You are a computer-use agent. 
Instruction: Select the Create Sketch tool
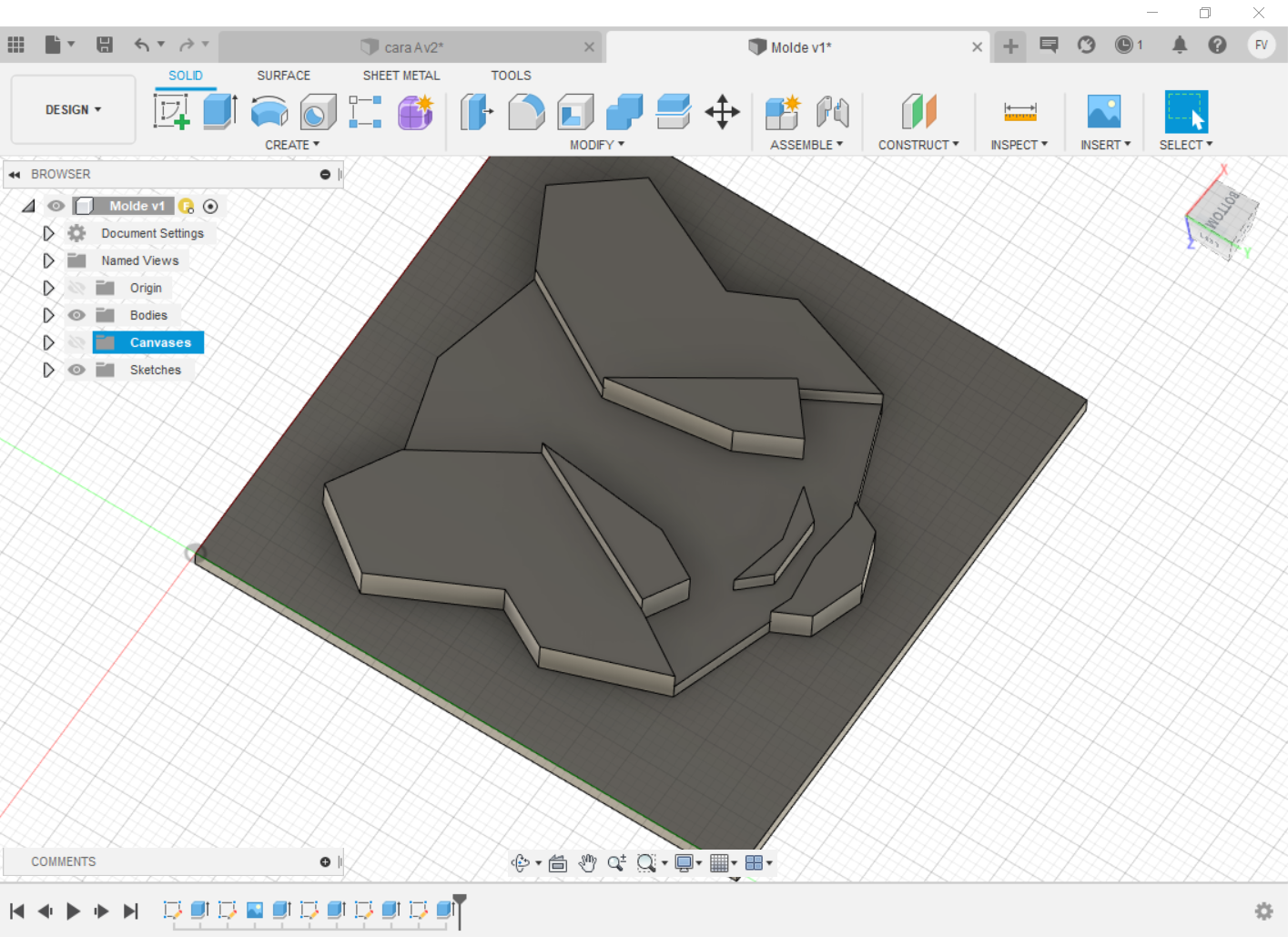[171, 112]
